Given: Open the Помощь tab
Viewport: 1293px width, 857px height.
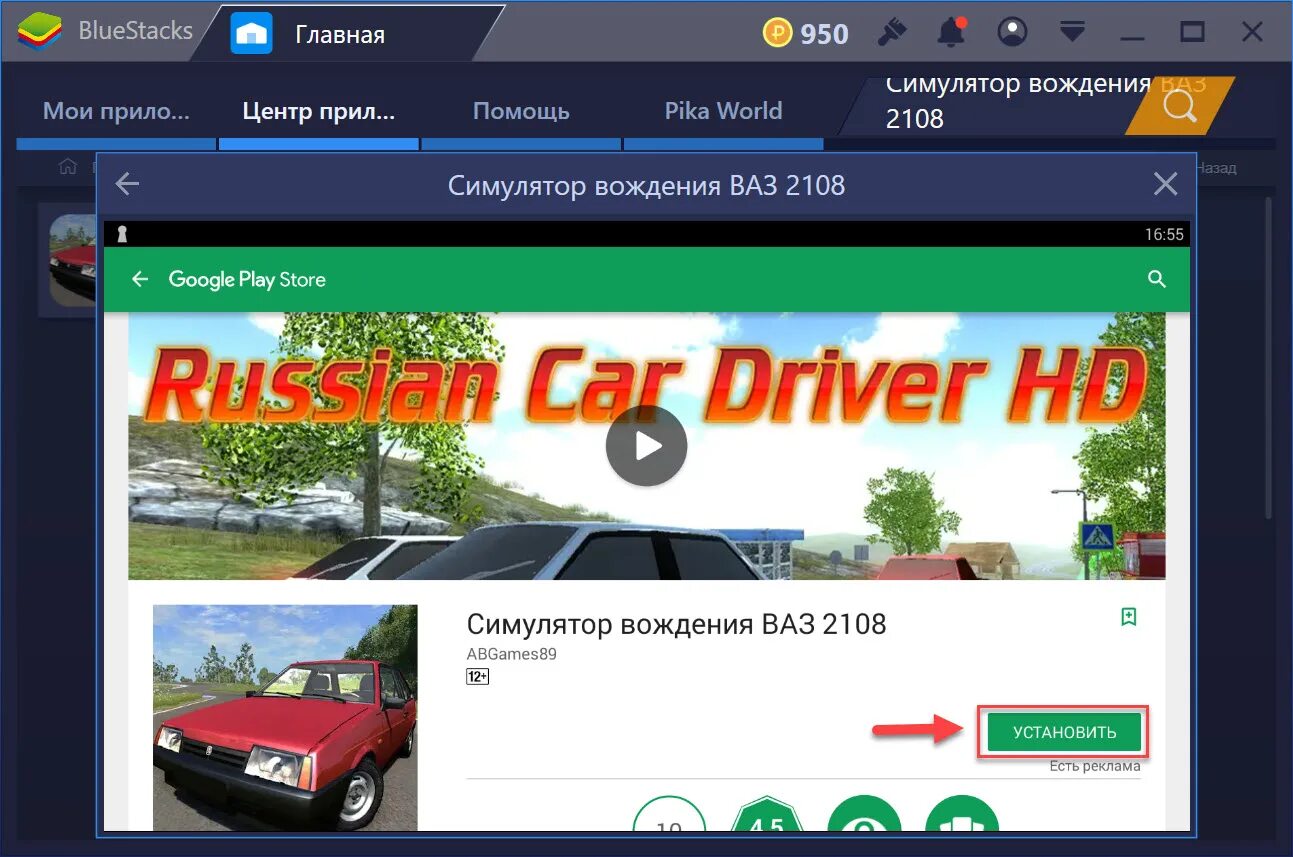Looking at the screenshot, I should [x=521, y=111].
